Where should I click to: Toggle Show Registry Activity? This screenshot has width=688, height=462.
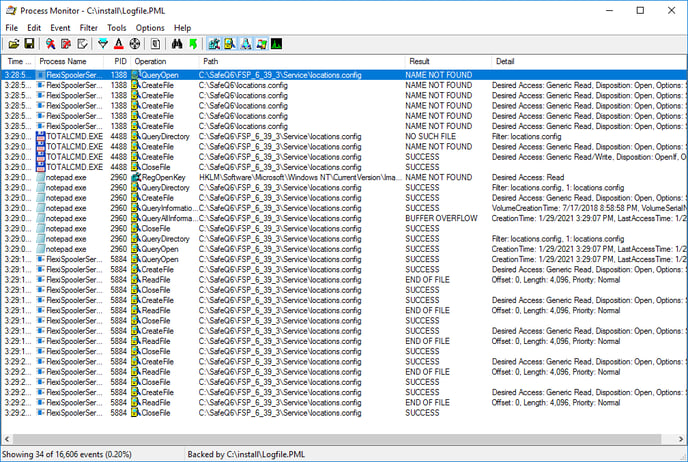pos(214,44)
